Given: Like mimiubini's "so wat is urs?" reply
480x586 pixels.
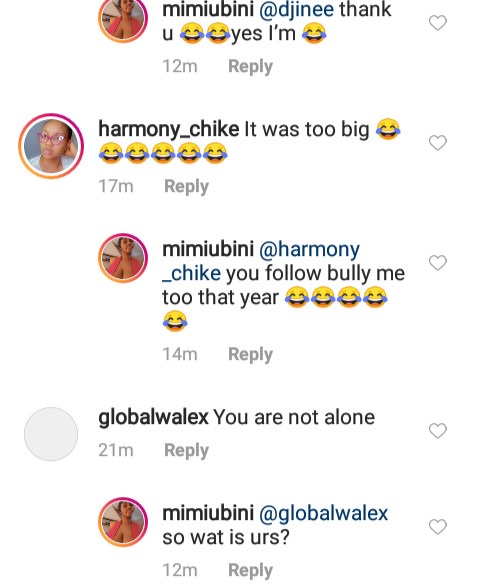Looking at the screenshot, I should pyautogui.click(x=438, y=527).
